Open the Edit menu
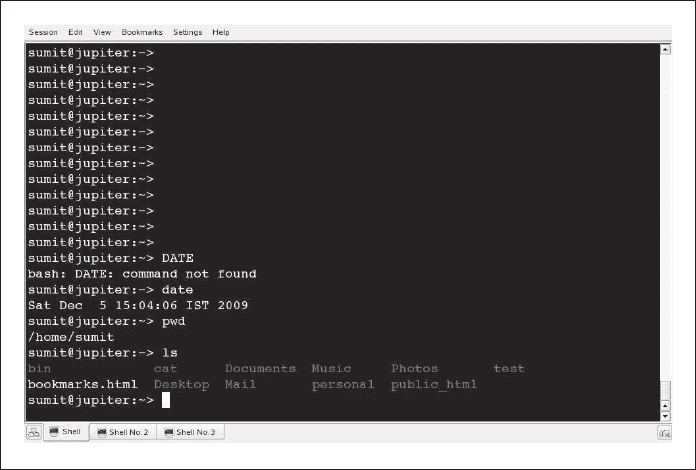 pos(75,32)
